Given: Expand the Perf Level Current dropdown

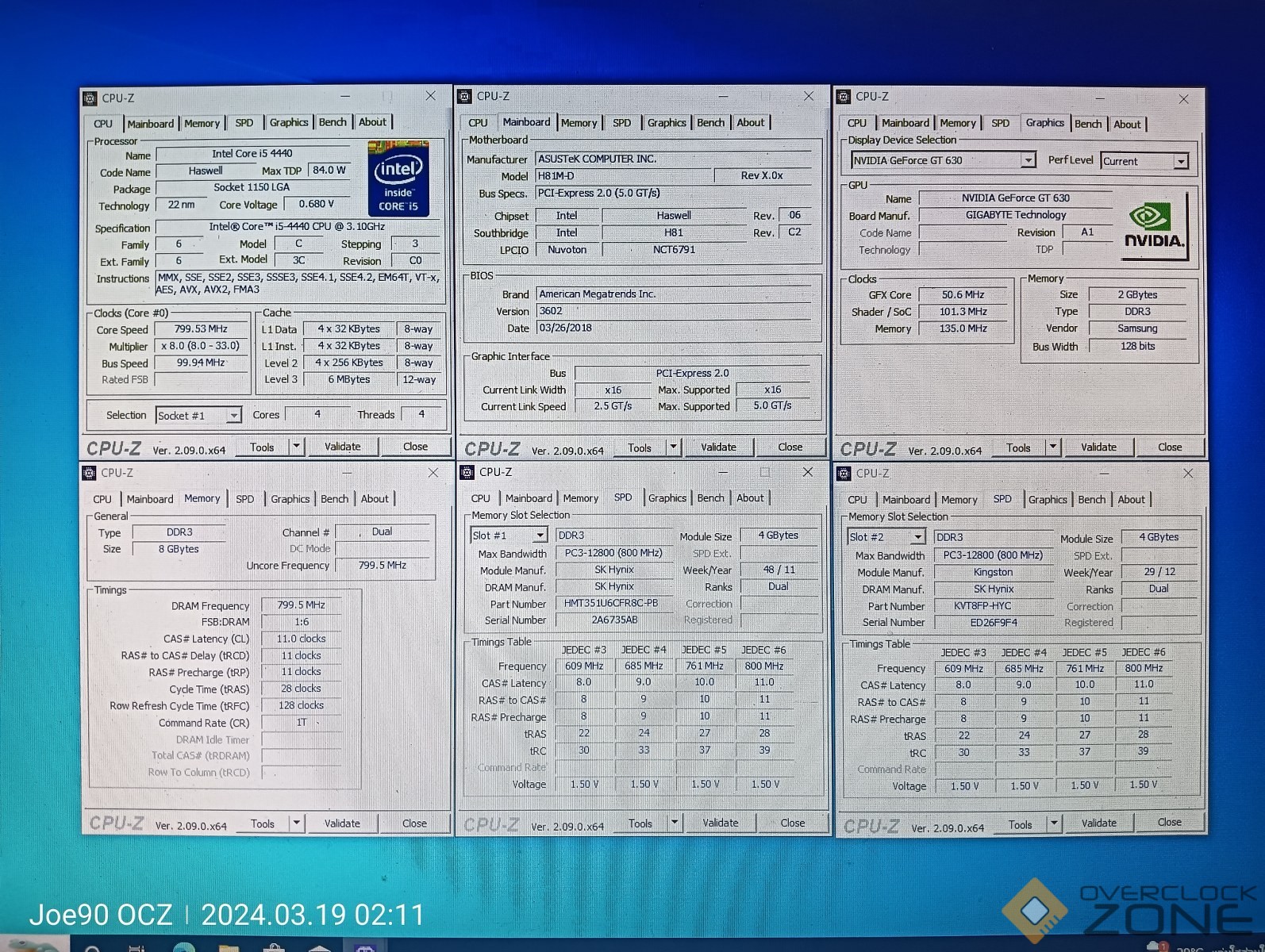Looking at the screenshot, I should 1181,161.
